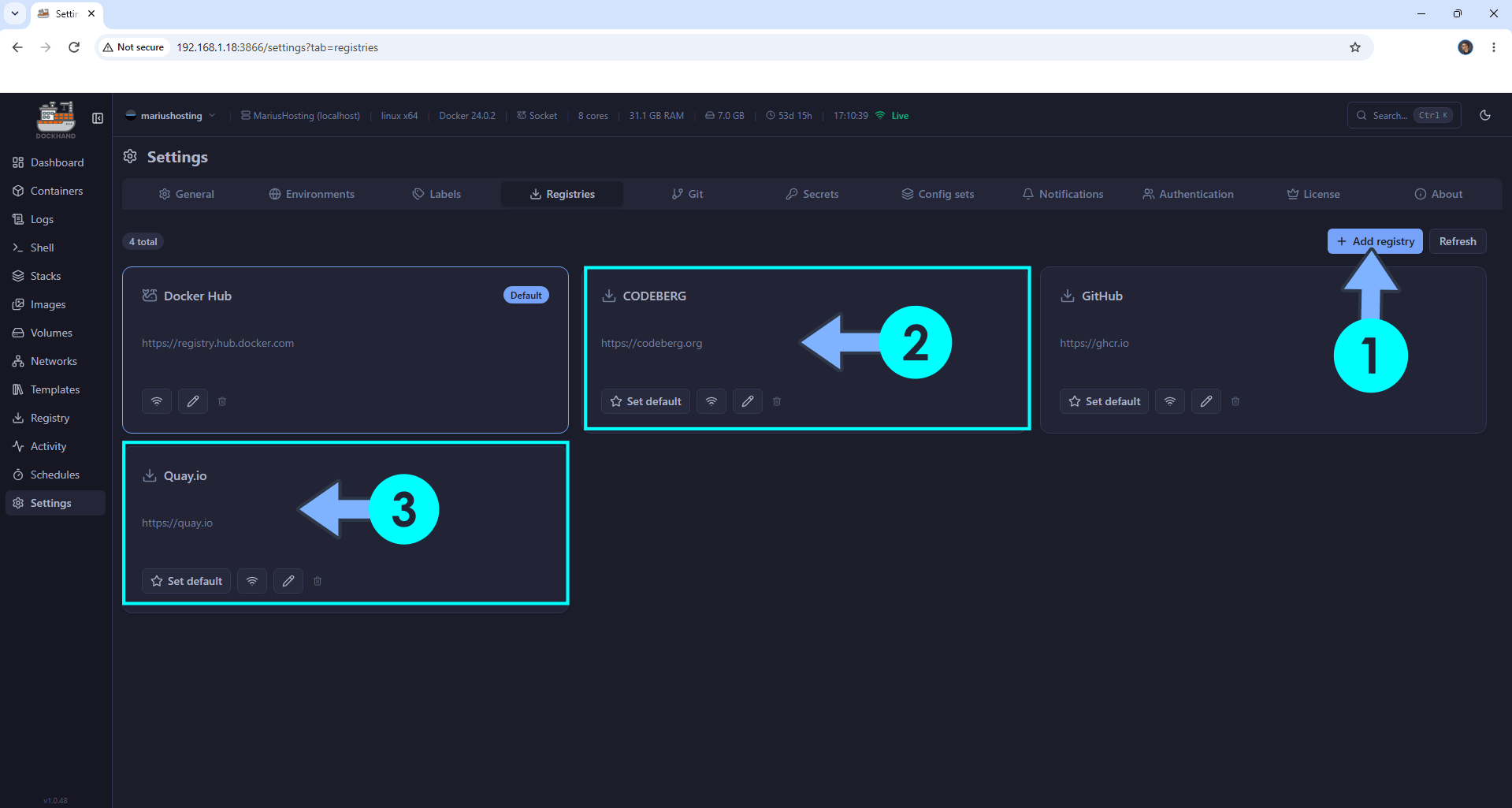The width and height of the screenshot is (1512, 808).
Task: Switch to the About tab
Action: click(1439, 194)
